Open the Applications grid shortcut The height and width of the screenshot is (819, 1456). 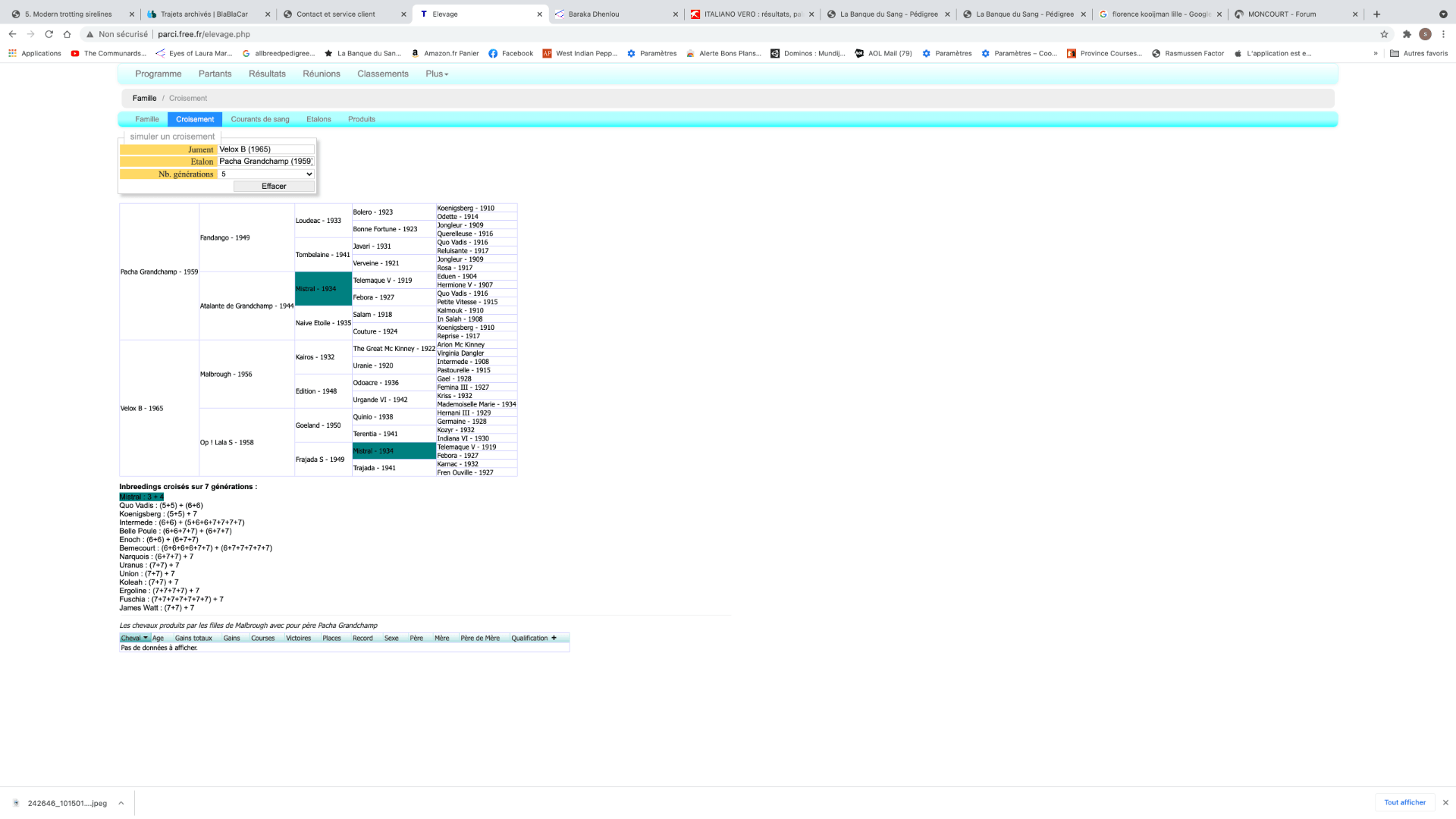[x=35, y=54]
